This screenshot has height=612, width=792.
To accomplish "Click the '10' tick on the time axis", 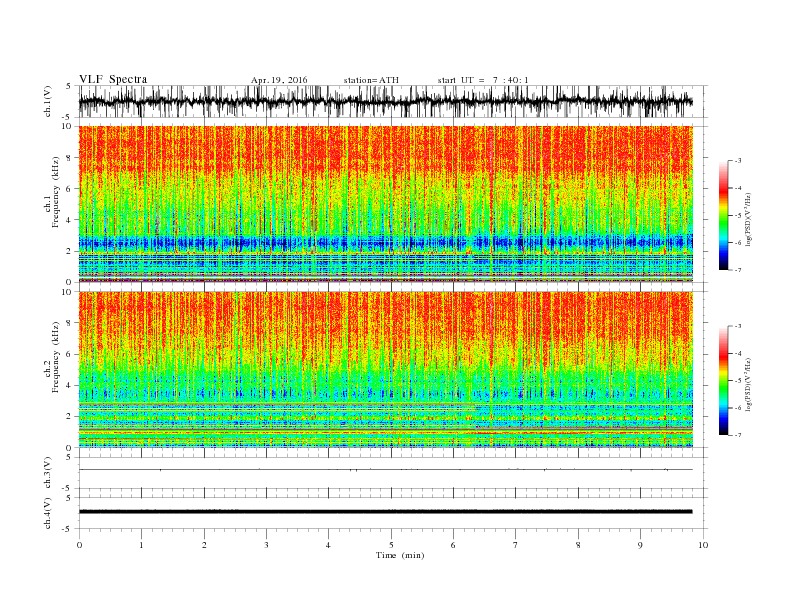I will pos(703,545).
